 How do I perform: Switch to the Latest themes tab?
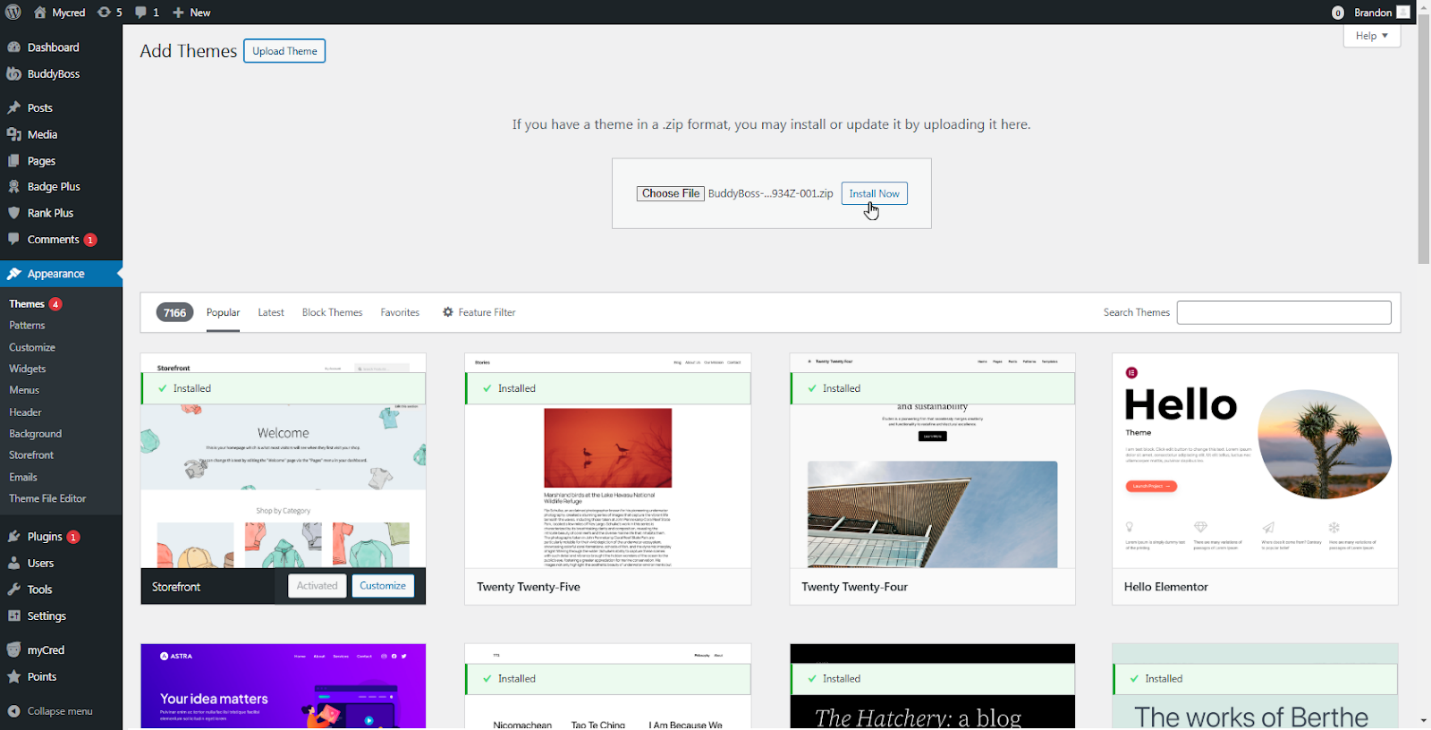coord(271,312)
